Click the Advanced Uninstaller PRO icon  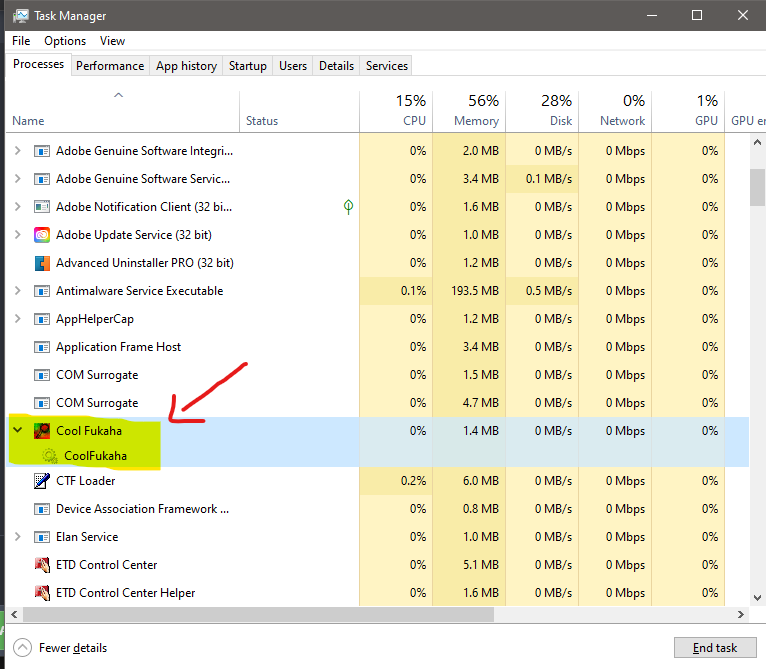point(42,263)
